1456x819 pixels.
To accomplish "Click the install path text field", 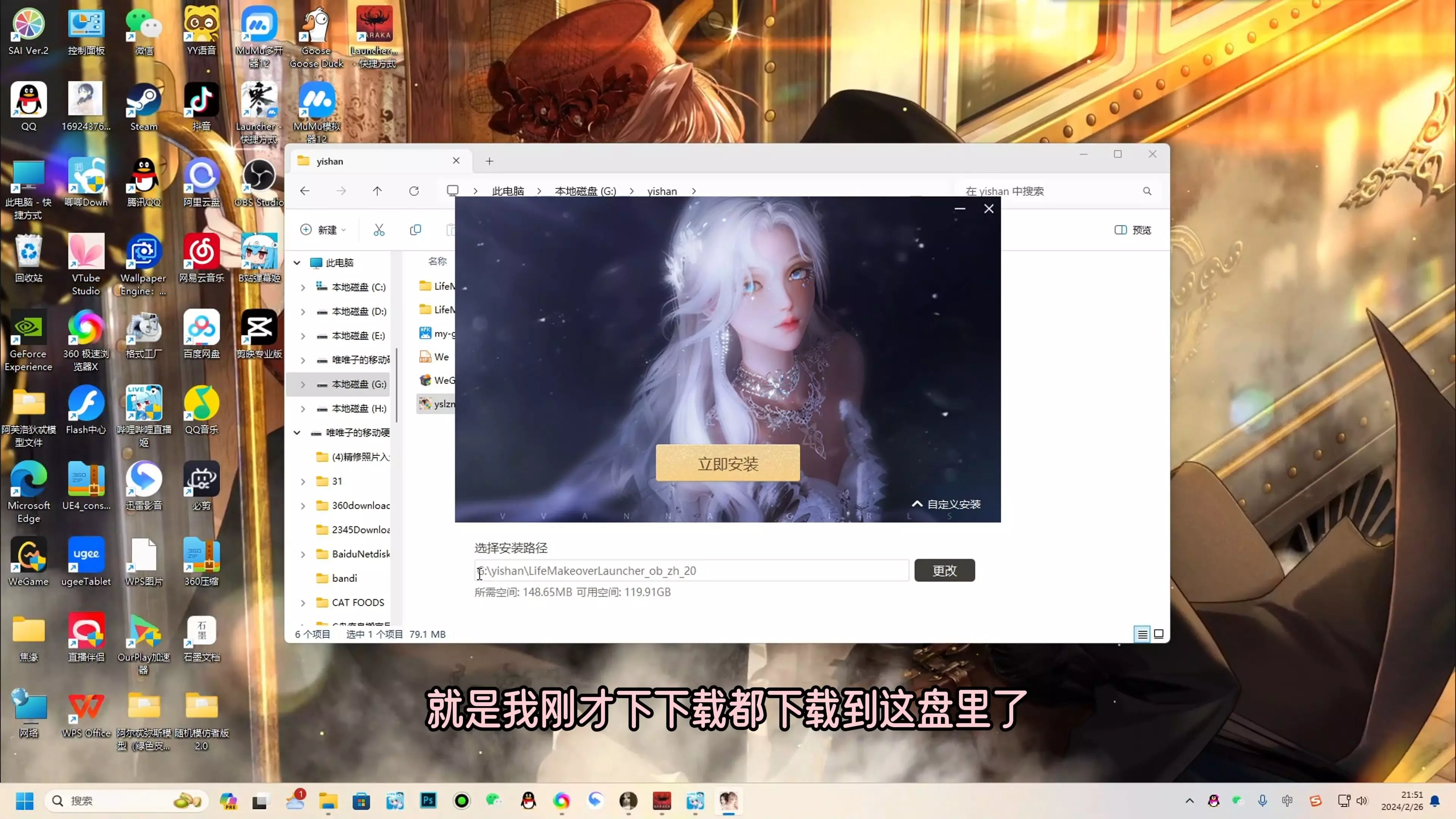I will (691, 571).
